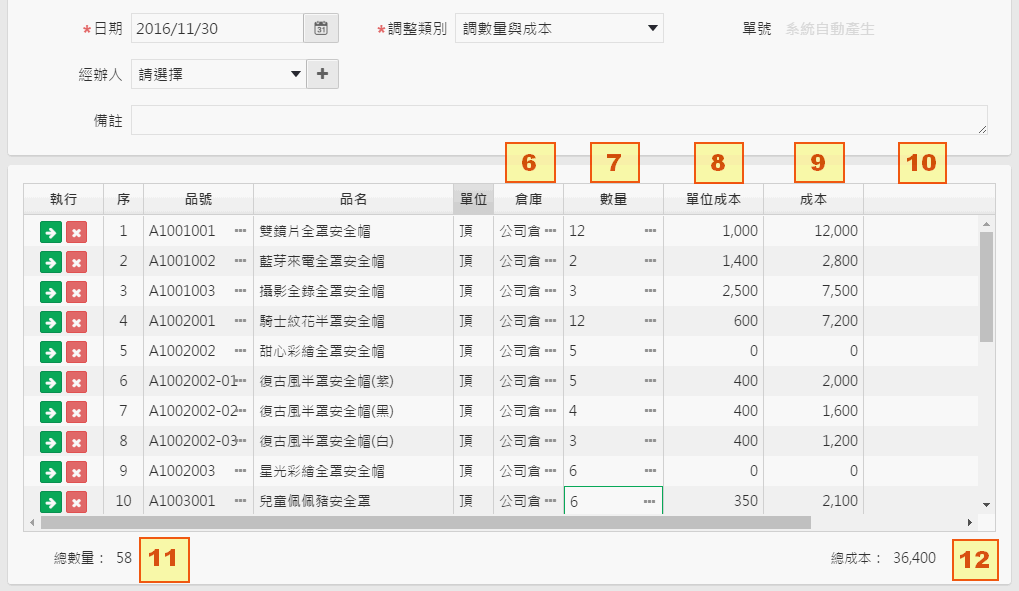Image resolution: width=1019 pixels, height=591 pixels.
Task: Open item lookup dots beside A1002001
Action: pyautogui.click(x=240, y=321)
